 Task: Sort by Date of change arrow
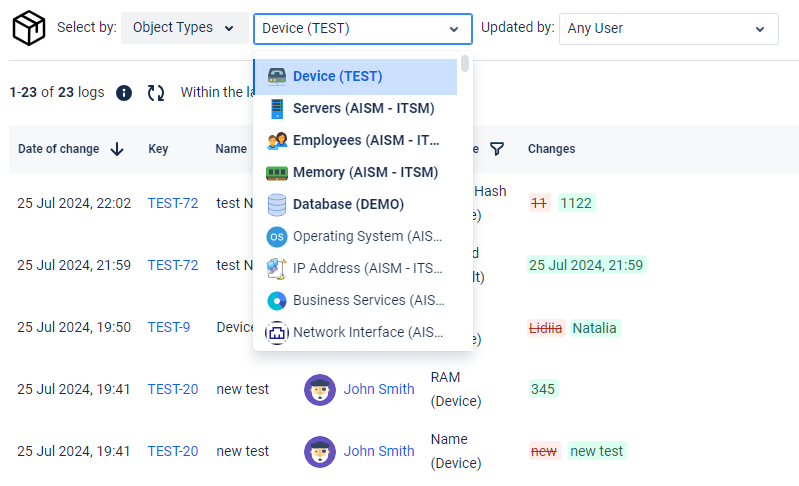tap(117, 149)
